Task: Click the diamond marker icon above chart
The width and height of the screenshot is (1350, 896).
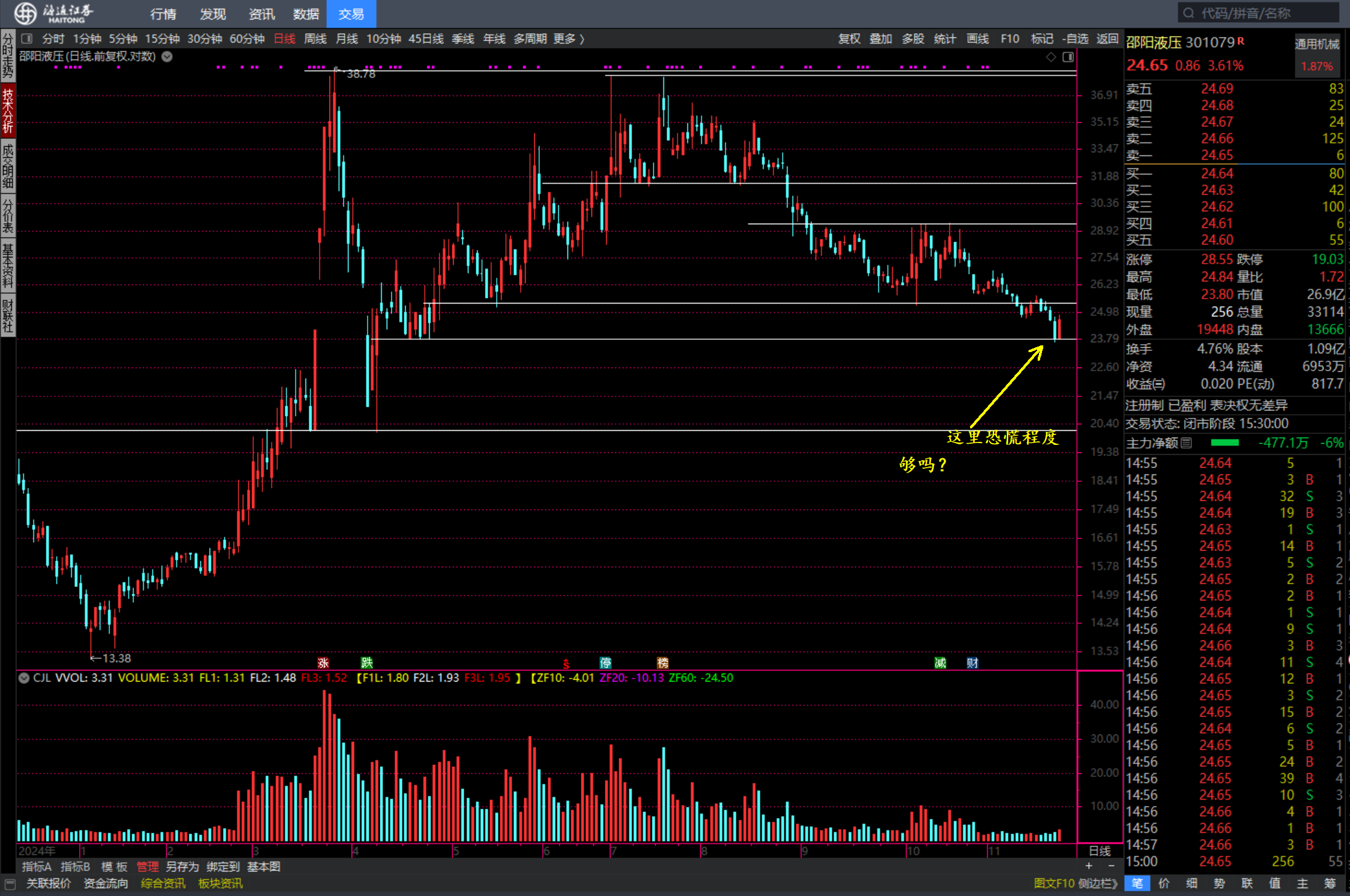Action: [1051, 57]
